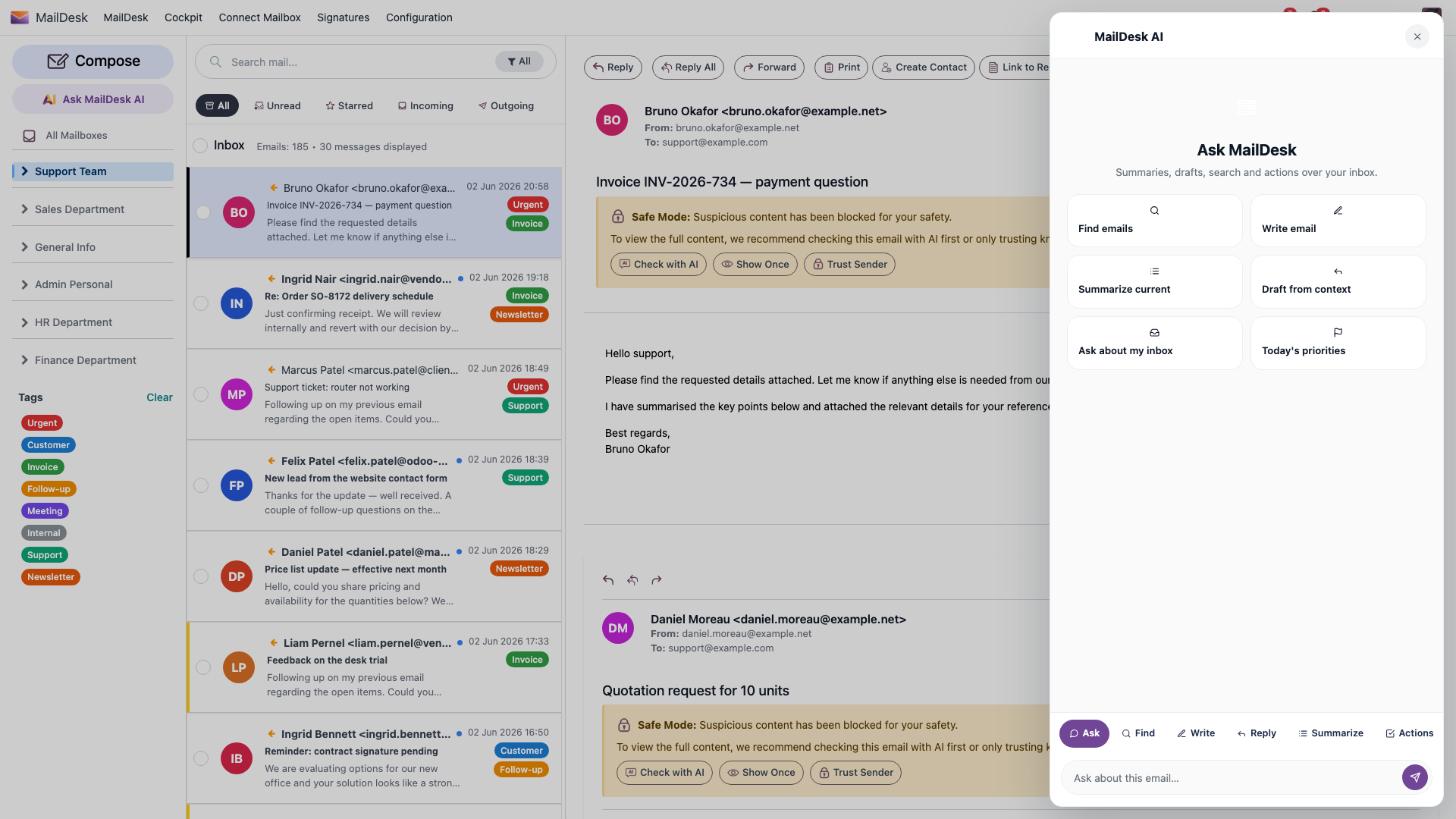Image resolution: width=1456 pixels, height=819 pixels.
Task: Close the MailDesk AI panel
Action: 1417,36
